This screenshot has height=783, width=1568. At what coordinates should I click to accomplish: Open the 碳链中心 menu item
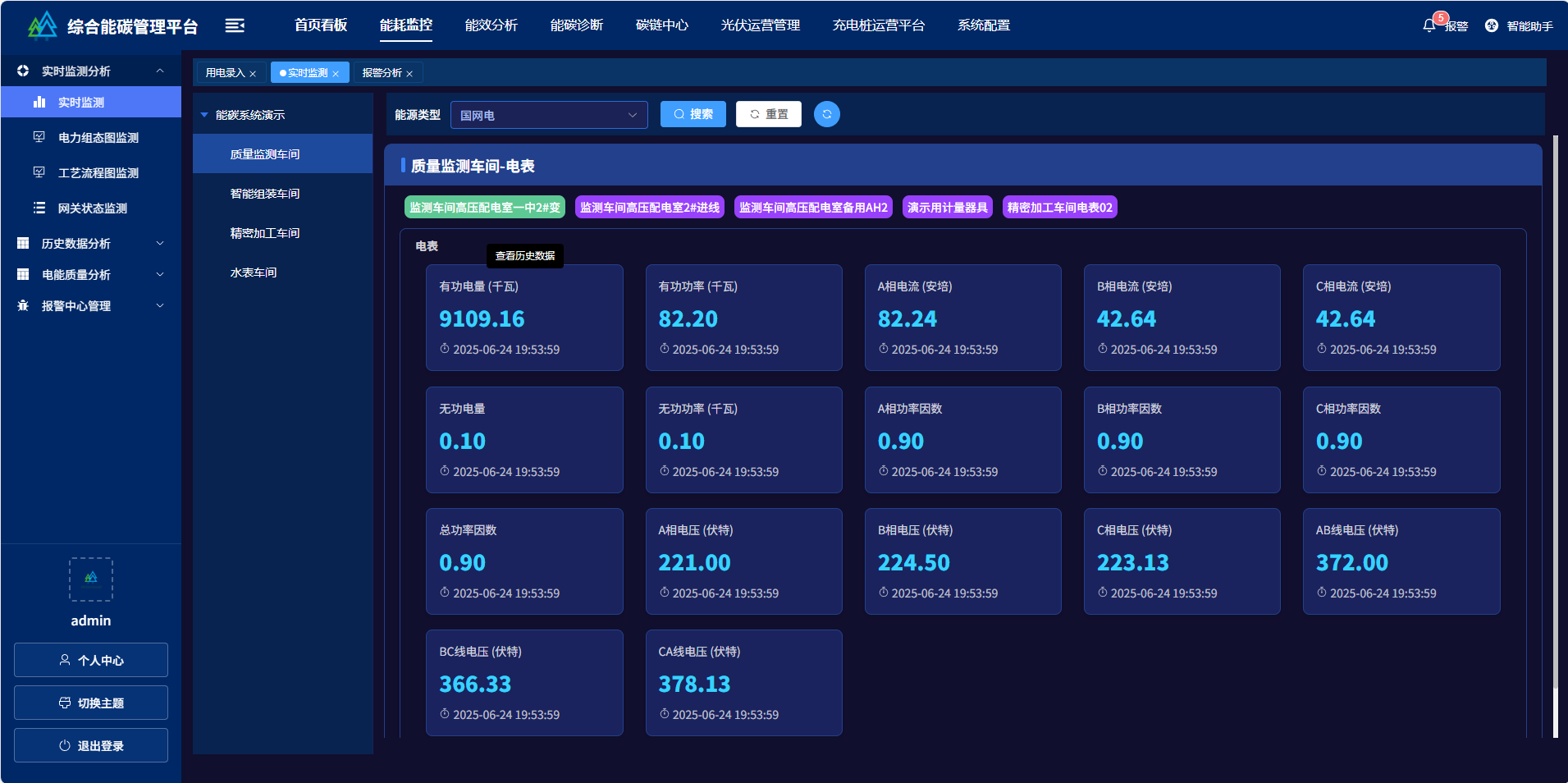(662, 25)
